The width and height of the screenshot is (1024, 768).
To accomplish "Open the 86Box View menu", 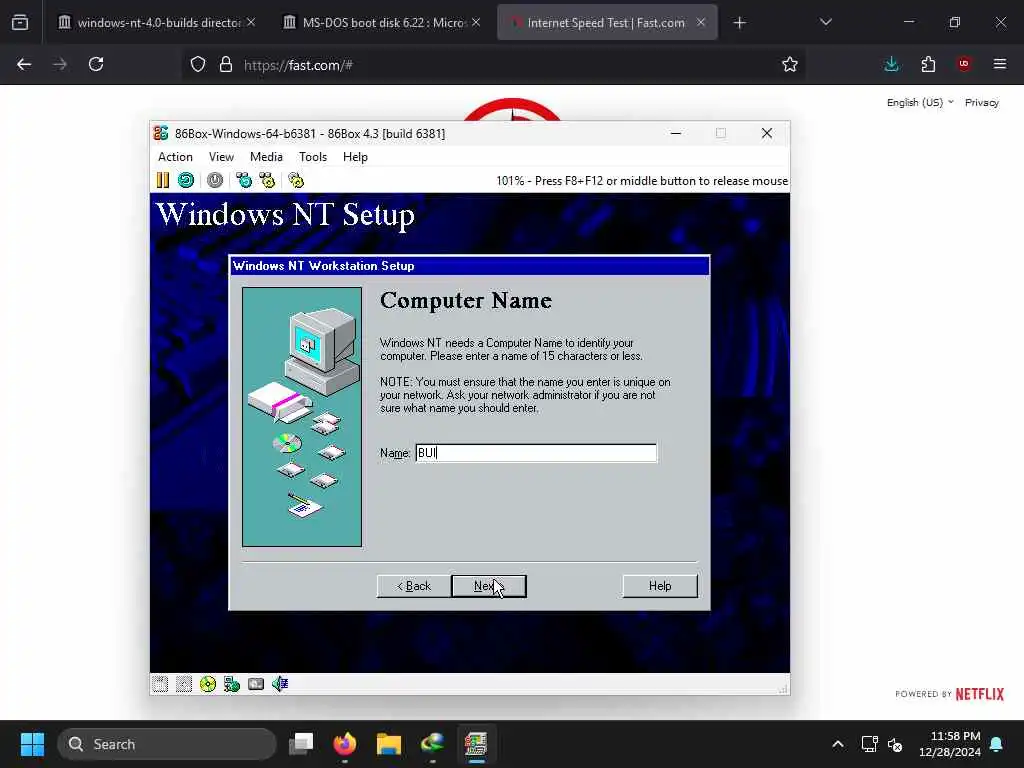I will pyautogui.click(x=221, y=157).
